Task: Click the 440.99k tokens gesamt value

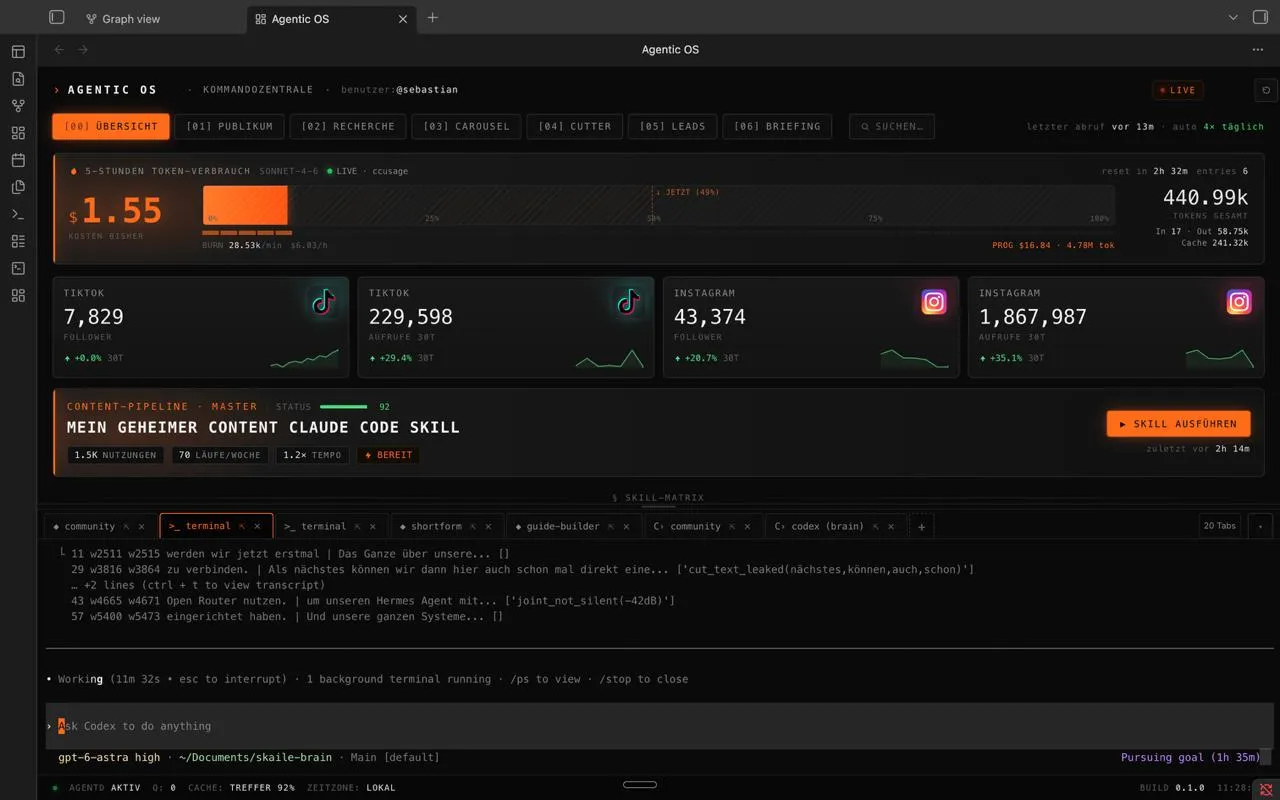Action: pyautogui.click(x=1205, y=198)
